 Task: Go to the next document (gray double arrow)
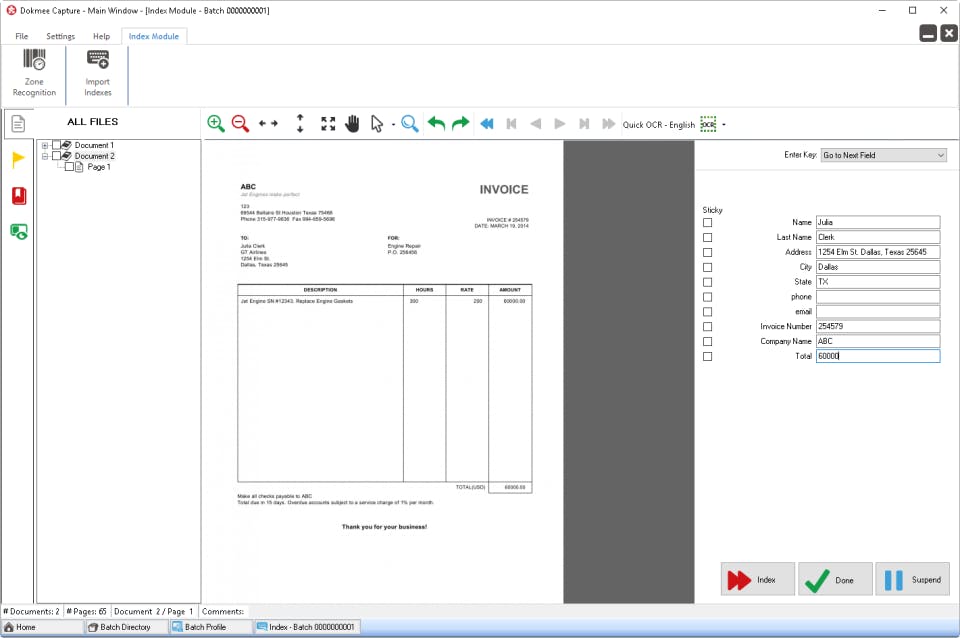[x=608, y=124]
